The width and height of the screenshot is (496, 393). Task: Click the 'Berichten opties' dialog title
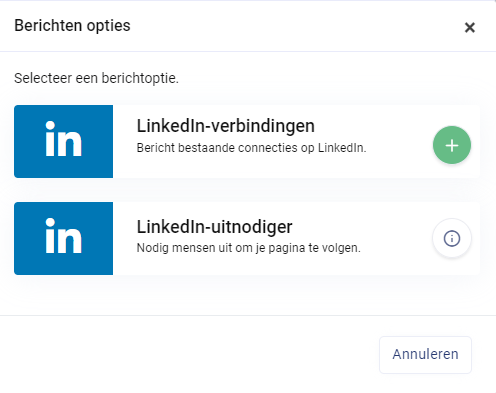coord(72,26)
